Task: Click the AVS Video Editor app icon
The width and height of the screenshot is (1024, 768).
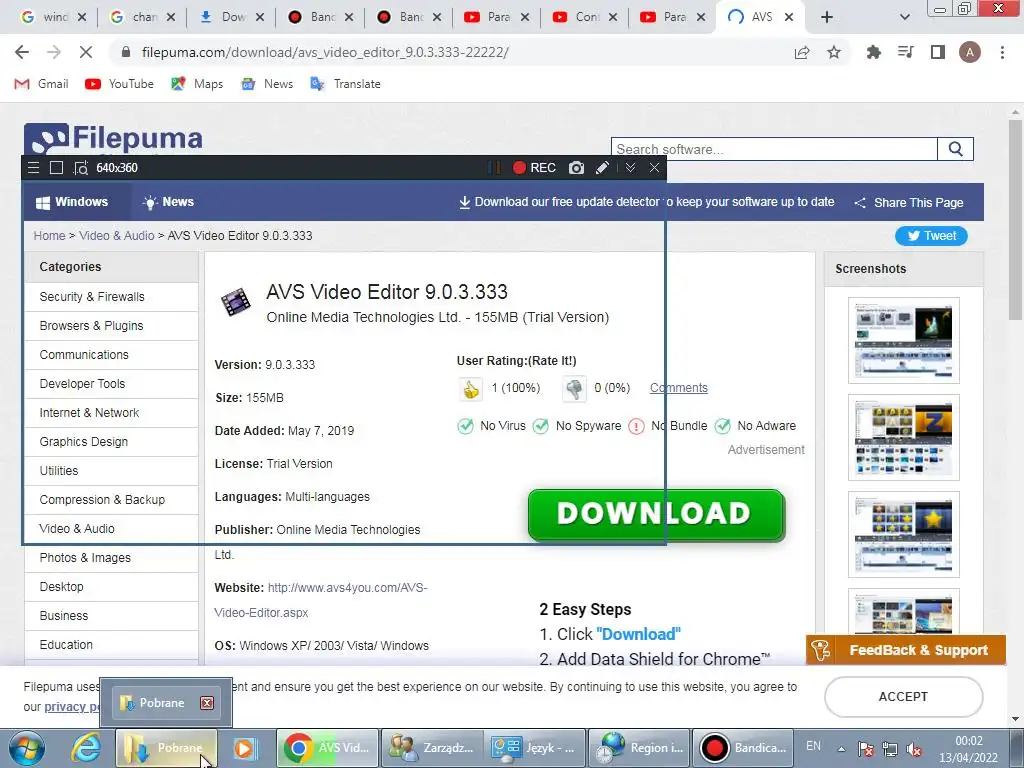Action: click(236, 302)
